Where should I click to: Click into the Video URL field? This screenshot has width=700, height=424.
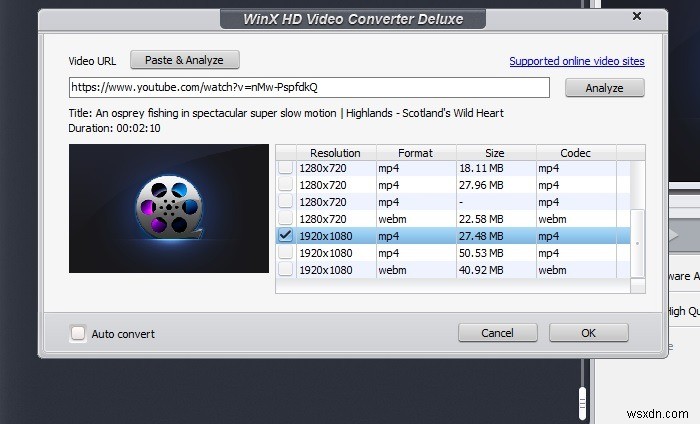coord(309,87)
